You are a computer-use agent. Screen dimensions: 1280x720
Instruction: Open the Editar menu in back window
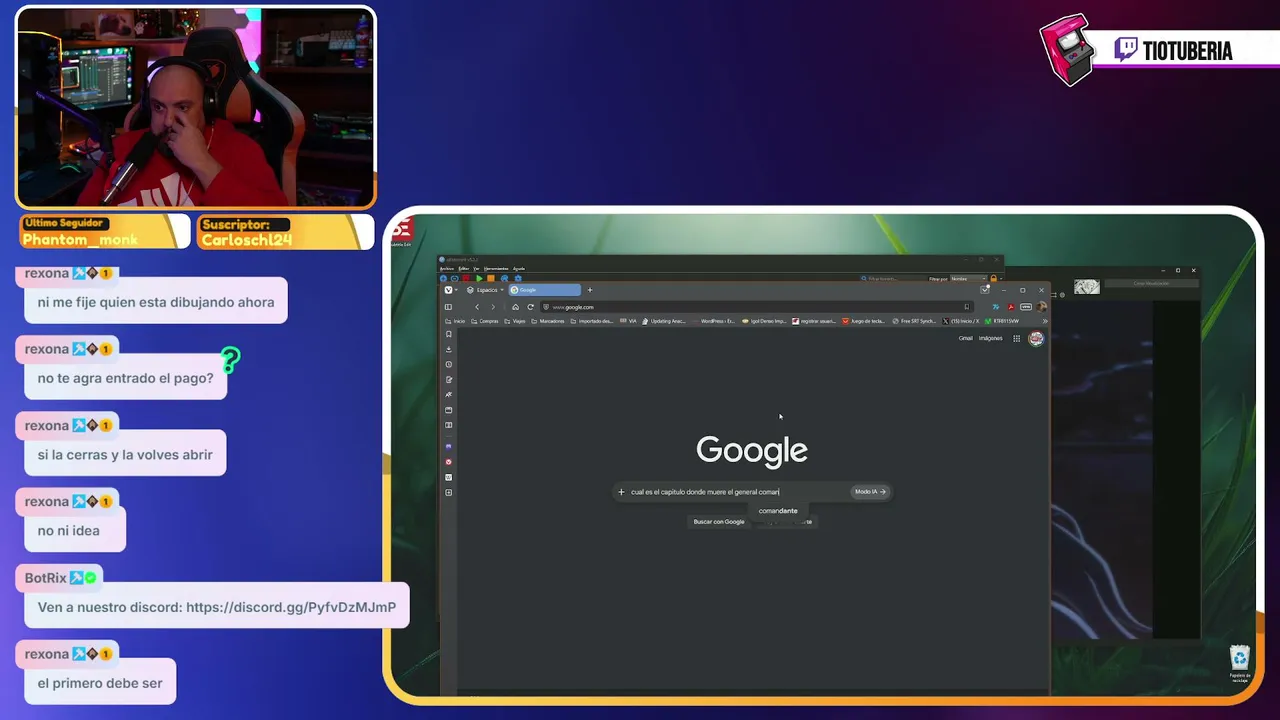[x=463, y=268]
